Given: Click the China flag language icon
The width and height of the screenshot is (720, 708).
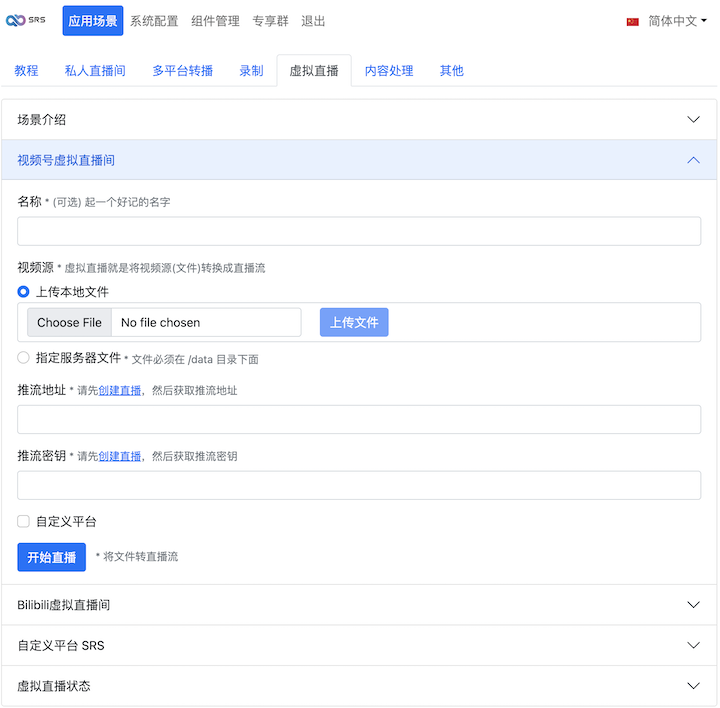Looking at the screenshot, I should point(632,21).
